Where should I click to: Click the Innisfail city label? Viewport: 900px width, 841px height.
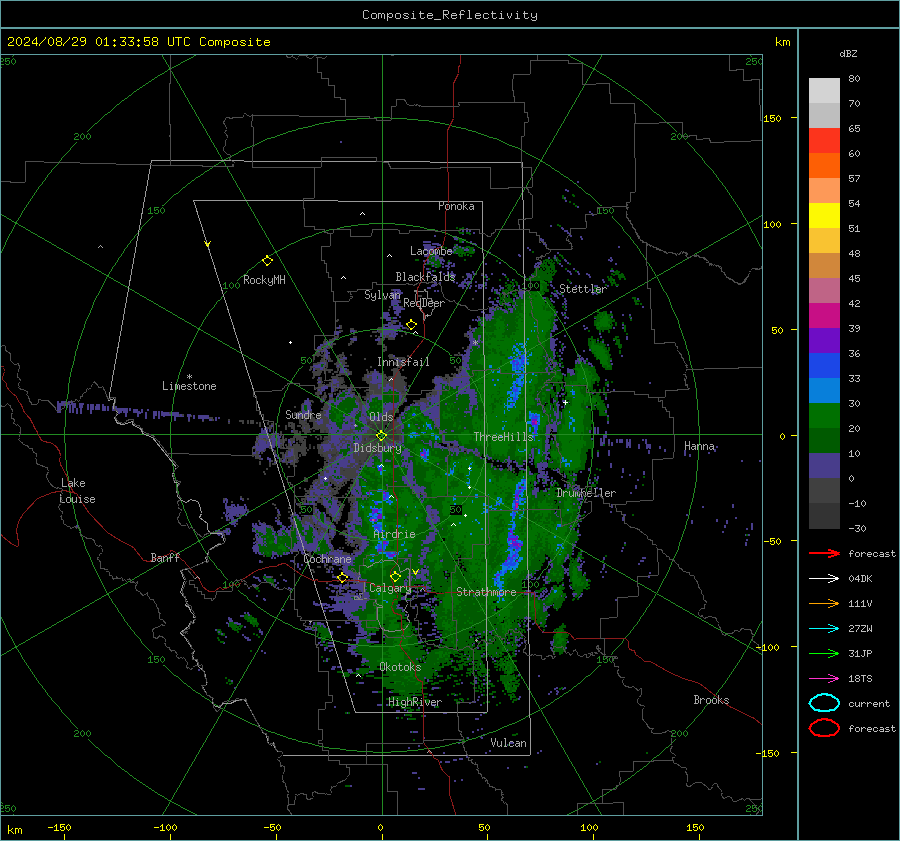[x=403, y=362]
